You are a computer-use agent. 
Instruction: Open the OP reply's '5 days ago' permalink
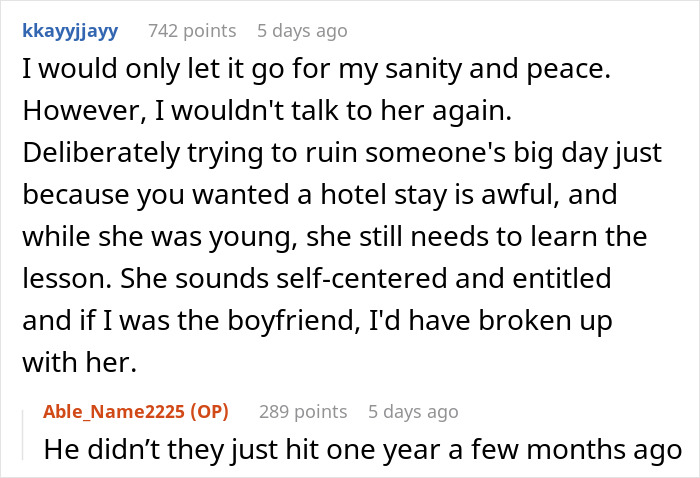click(413, 411)
